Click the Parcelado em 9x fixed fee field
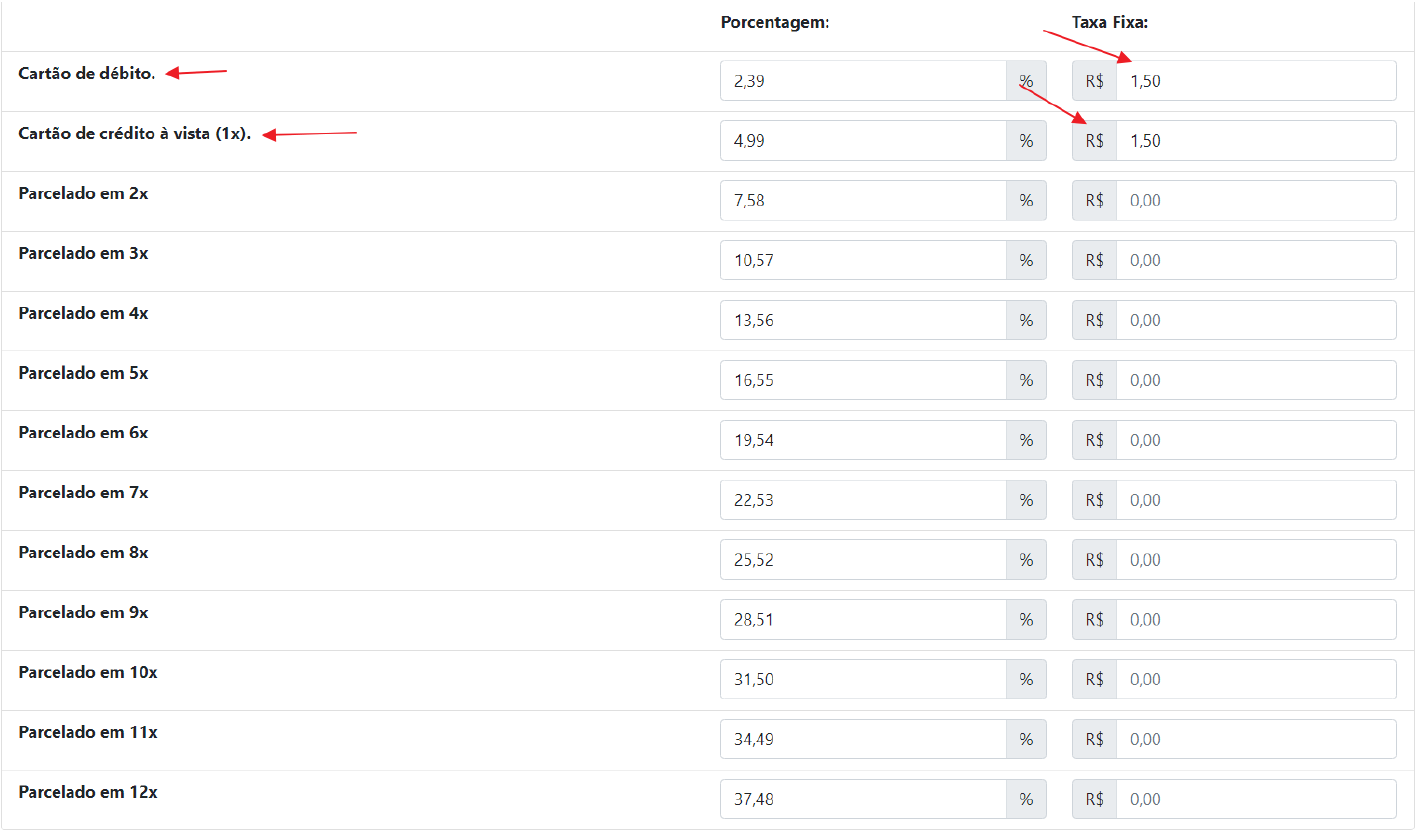This screenshot has height=832, width=1418. pyautogui.click(x=1255, y=620)
